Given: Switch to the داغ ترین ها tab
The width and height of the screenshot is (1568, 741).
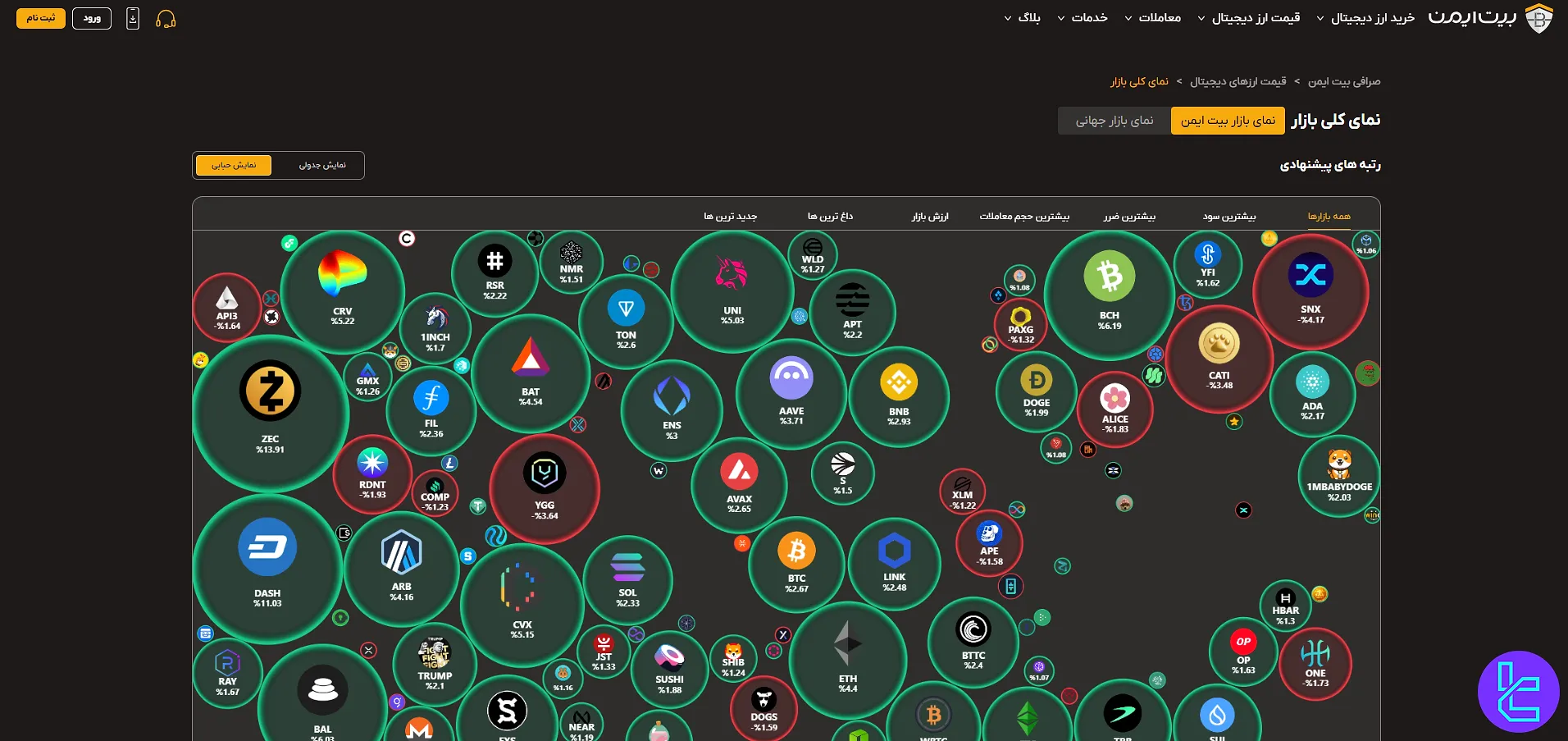Looking at the screenshot, I should 830,217.
